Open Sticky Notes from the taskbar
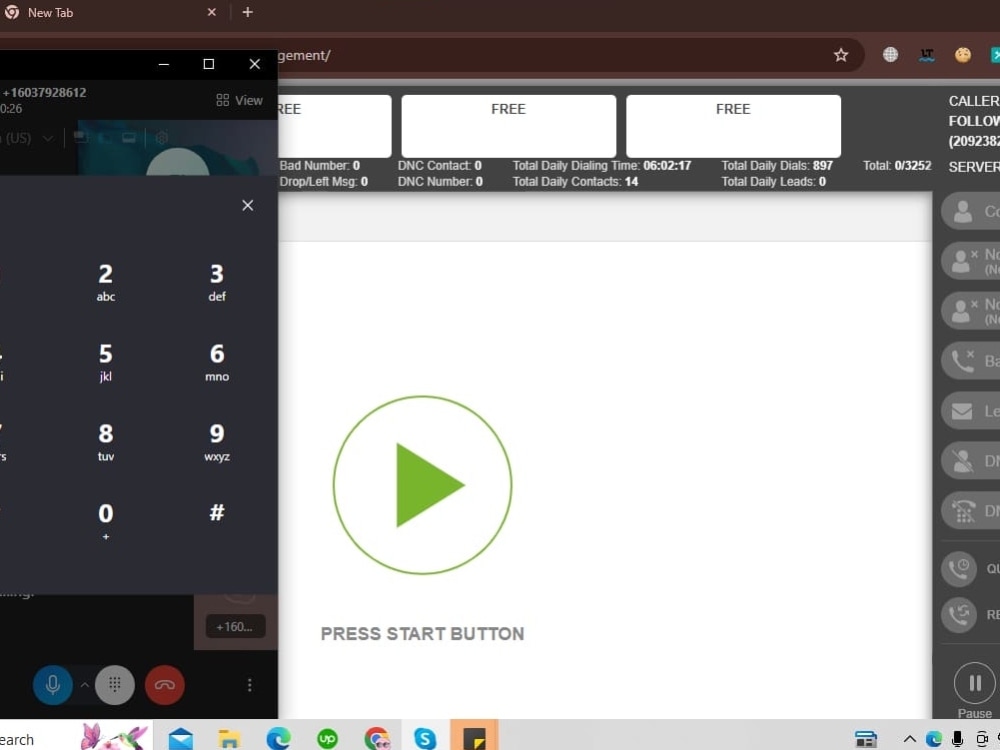The width and height of the screenshot is (1000, 750). coord(474,739)
